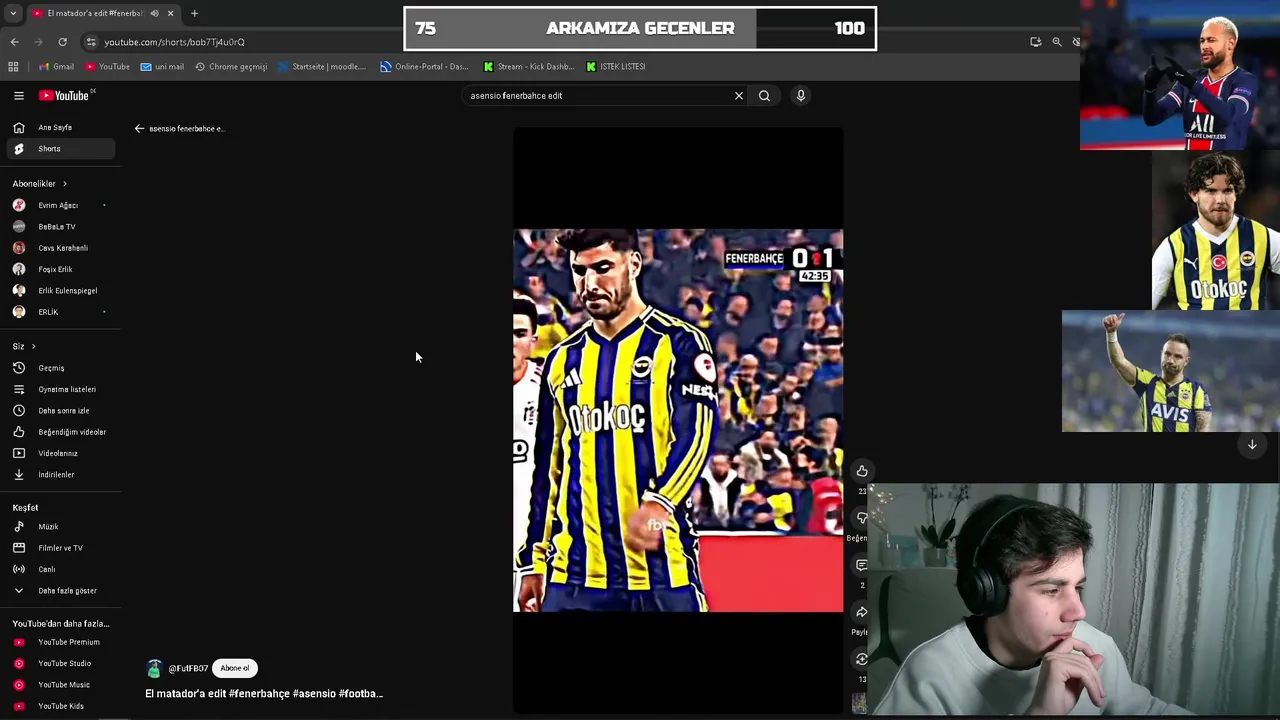
Task: Go to Ana Sayfa in the sidebar
Action: pos(60,127)
